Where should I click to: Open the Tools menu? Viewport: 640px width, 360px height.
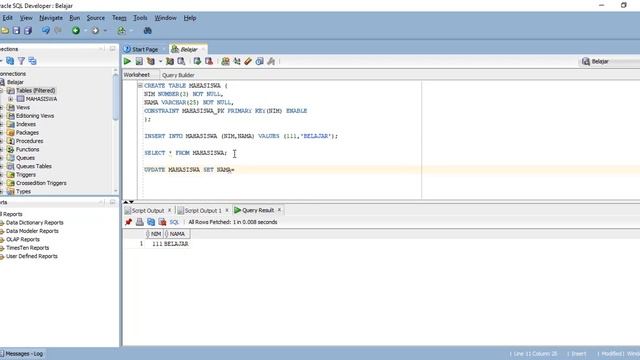[140, 18]
